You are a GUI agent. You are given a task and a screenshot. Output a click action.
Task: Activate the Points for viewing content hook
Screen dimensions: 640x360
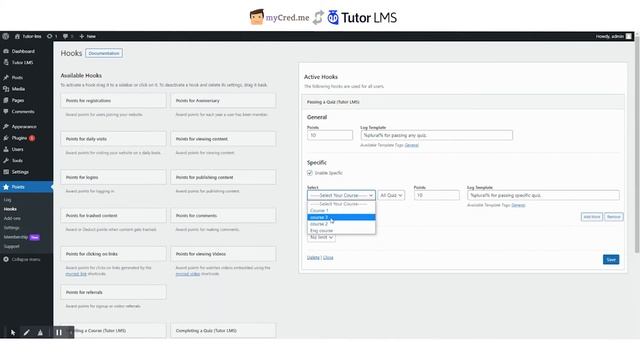pos(223,139)
